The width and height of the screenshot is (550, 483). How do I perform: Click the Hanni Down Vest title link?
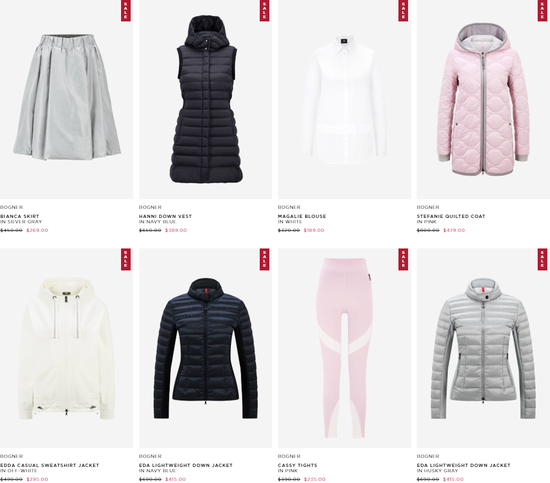click(165, 216)
